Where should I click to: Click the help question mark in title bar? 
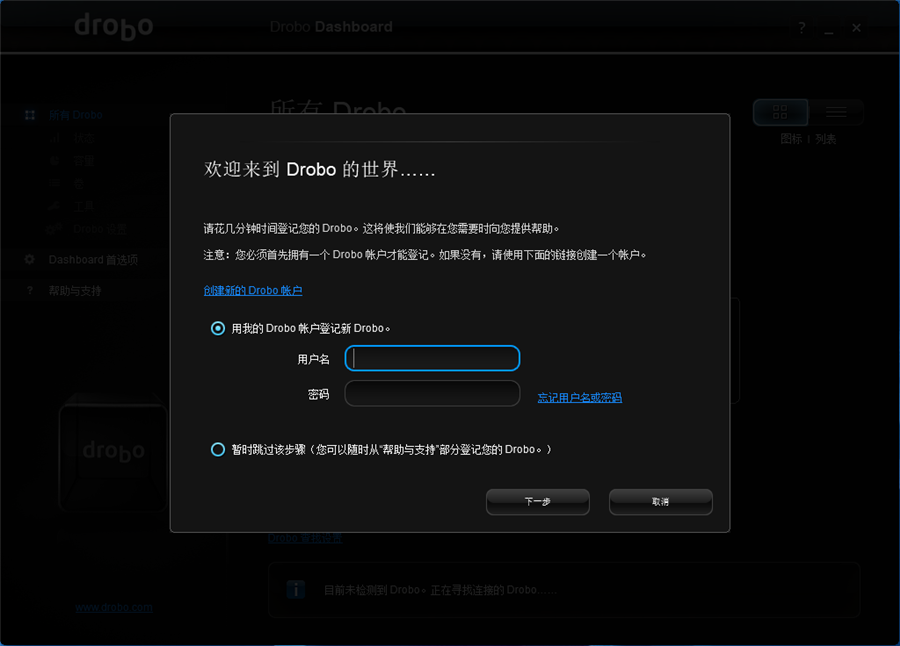click(801, 28)
